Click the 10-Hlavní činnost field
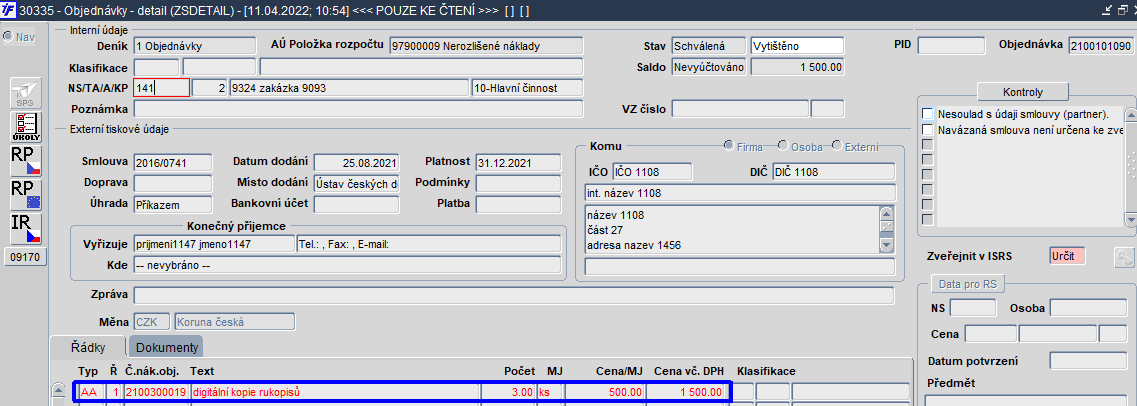Screen dimensions: 1137x406 tap(527, 88)
